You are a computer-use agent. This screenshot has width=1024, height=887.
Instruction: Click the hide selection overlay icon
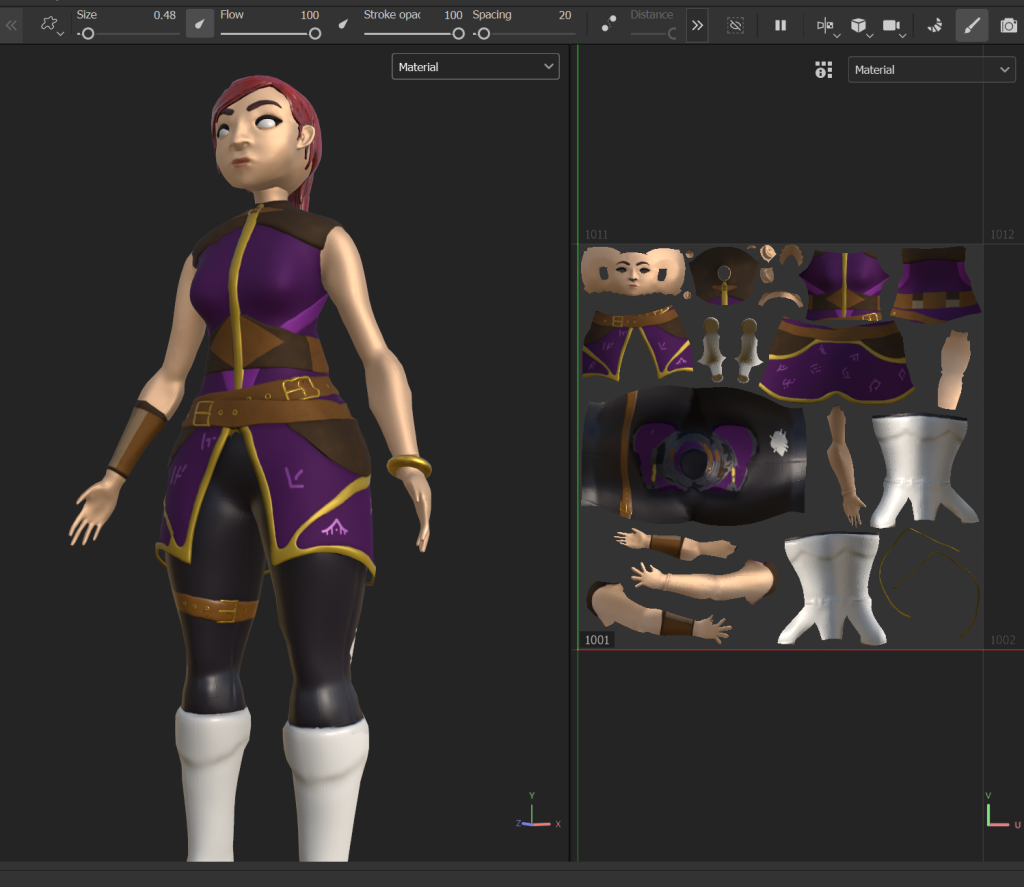click(736, 25)
